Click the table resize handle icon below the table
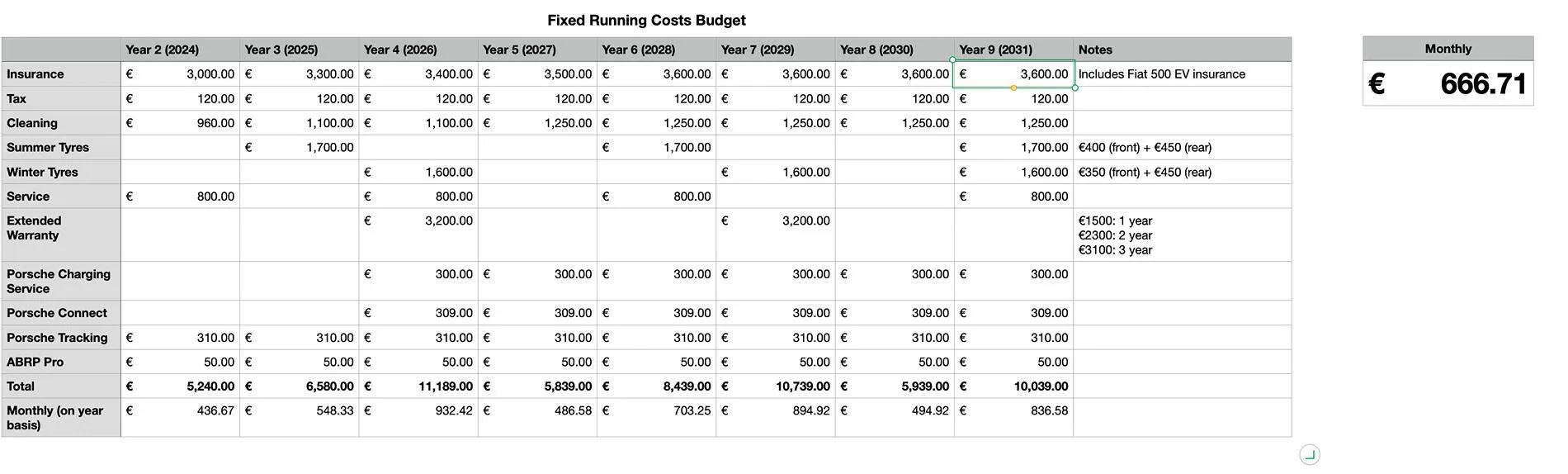Viewport: 1568px width, 474px height. click(x=1309, y=454)
